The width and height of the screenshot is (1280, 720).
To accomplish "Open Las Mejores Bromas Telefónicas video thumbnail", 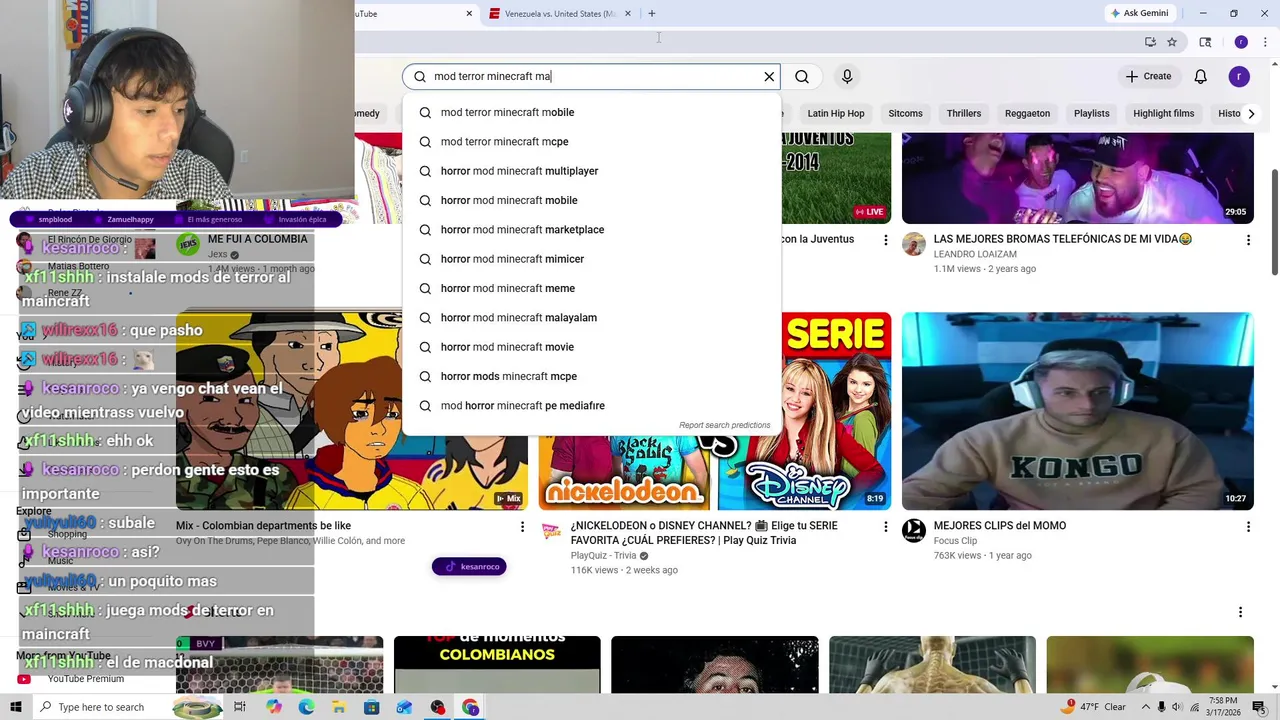I will [x=1077, y=178].
